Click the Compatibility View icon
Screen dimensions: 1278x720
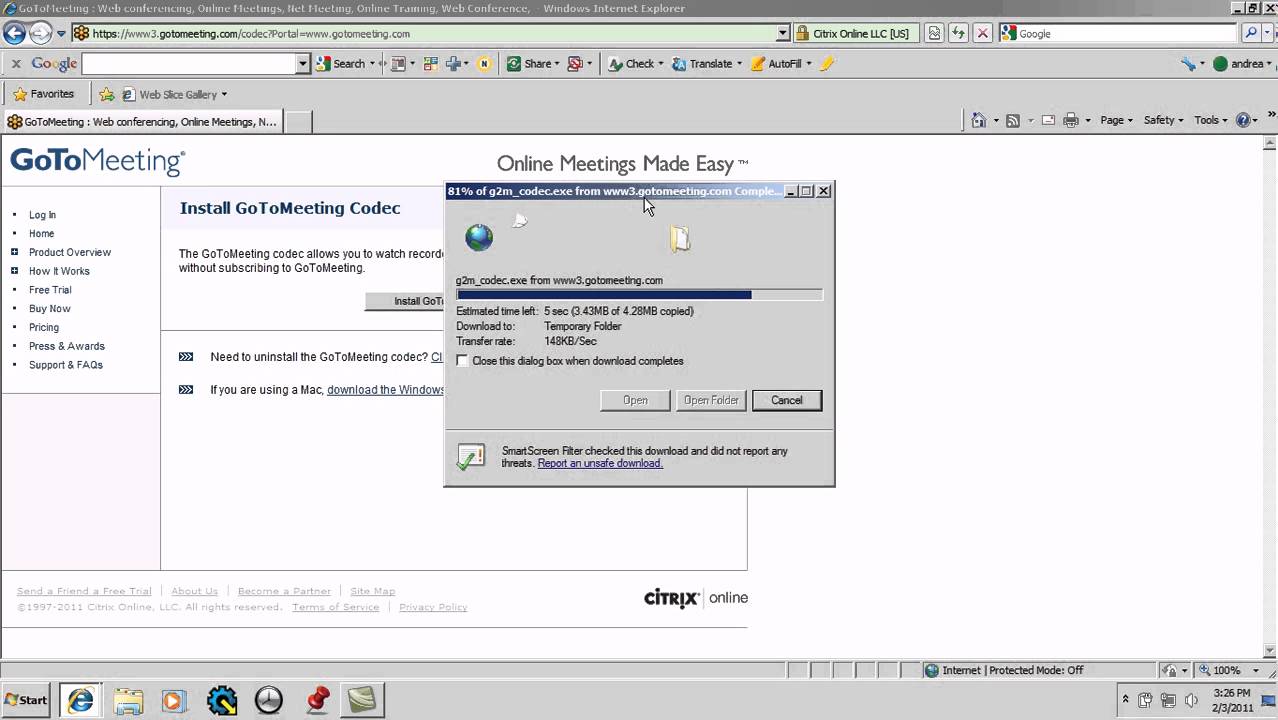point(934,33)
